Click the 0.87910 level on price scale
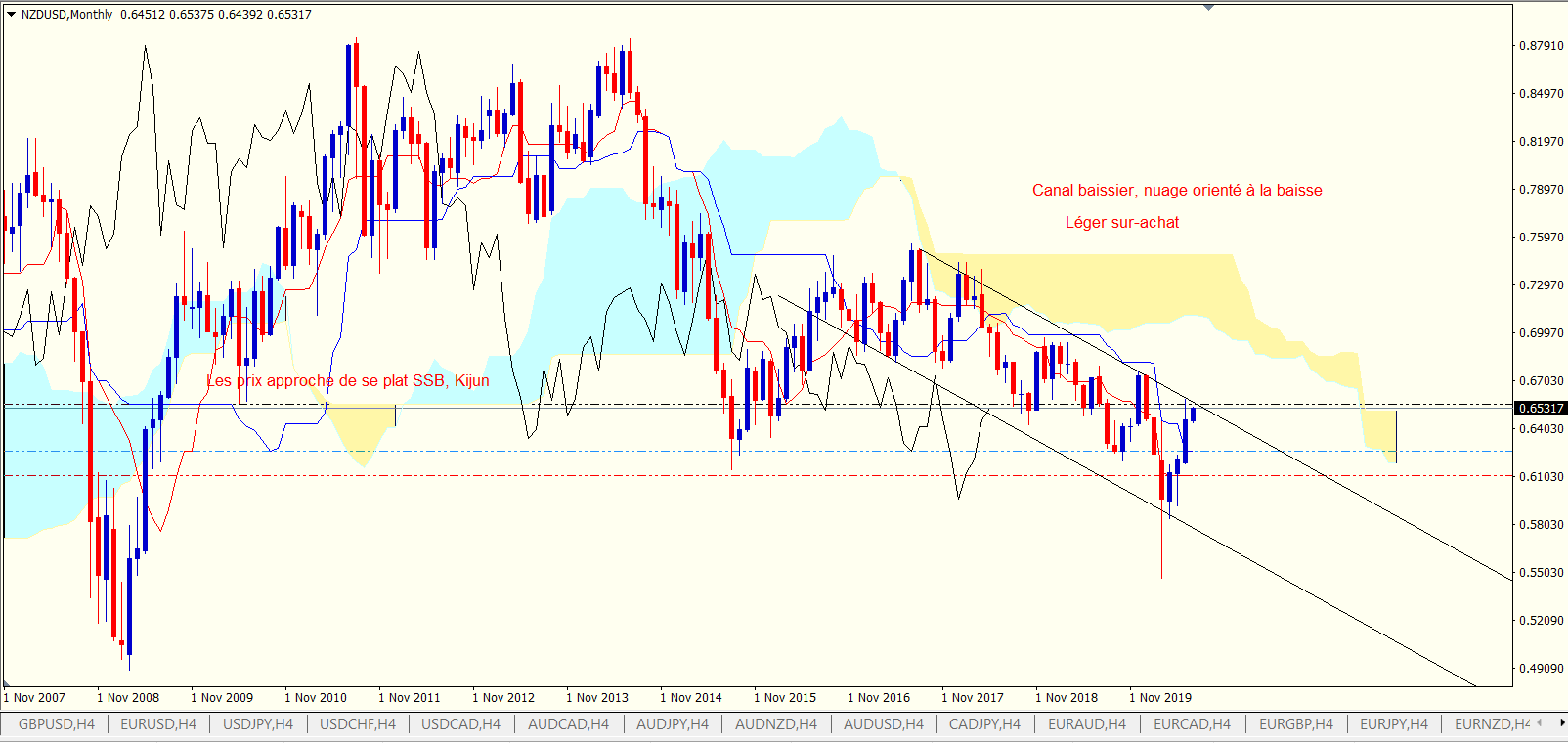This screenshot has width=1568, height=743. [1541, 46]
